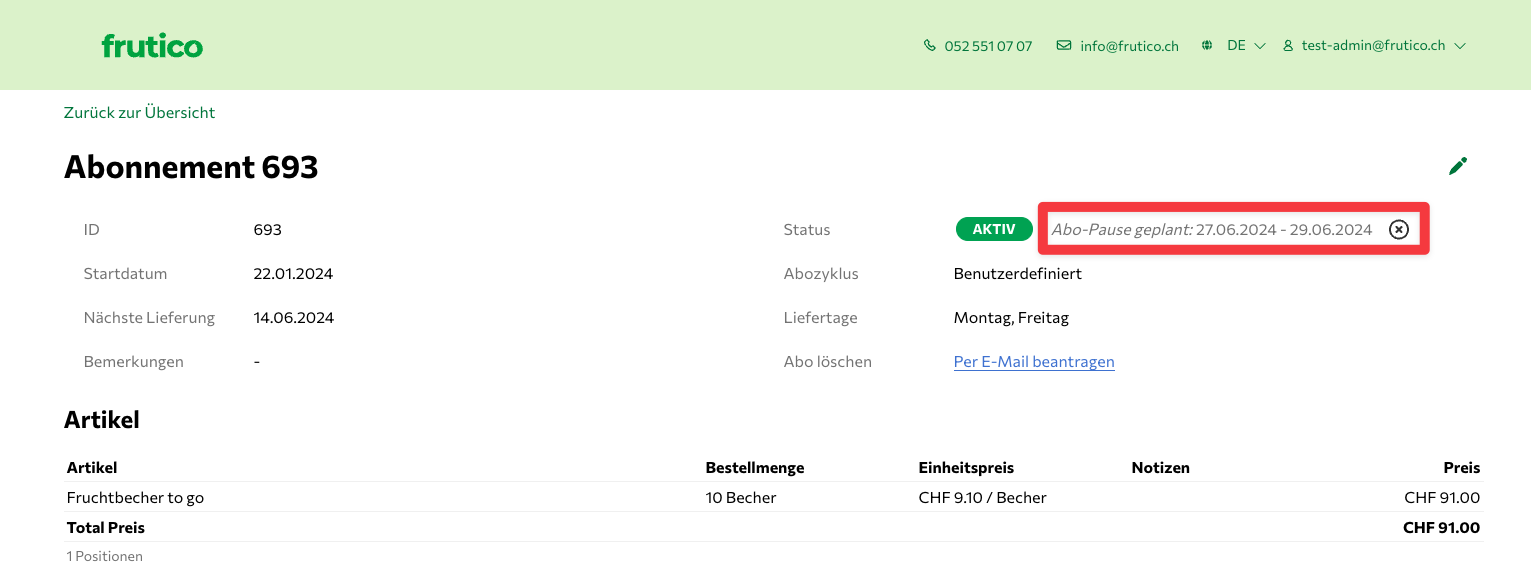This screenshot has height=575, width=1531.
Task: Select the Fruchtbecher to go row
Action: [135, 498]
